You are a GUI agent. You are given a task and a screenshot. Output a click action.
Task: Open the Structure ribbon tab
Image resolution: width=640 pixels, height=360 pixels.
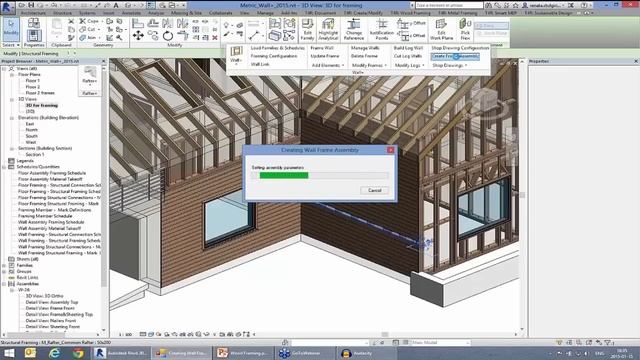(62, 13)
